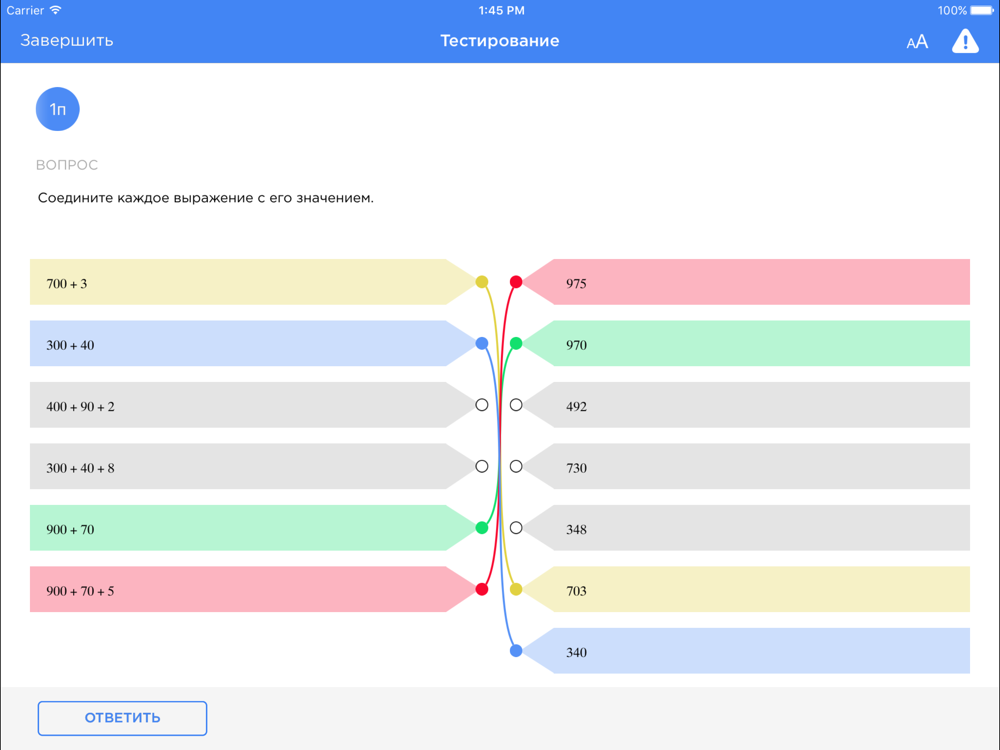The width and height of the screenshot is (1000, 750).
Task: Select the 703 answer card
Action: (x=746, y=589)
